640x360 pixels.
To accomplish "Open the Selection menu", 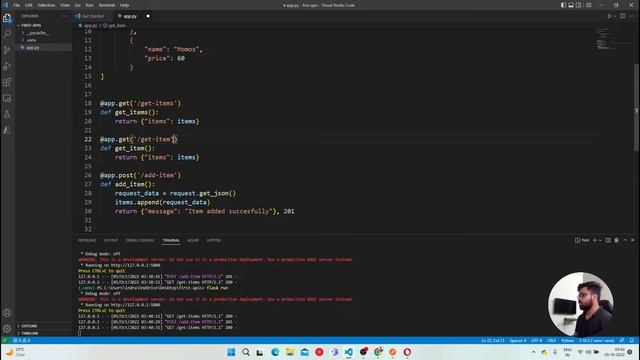I will 46,5.
